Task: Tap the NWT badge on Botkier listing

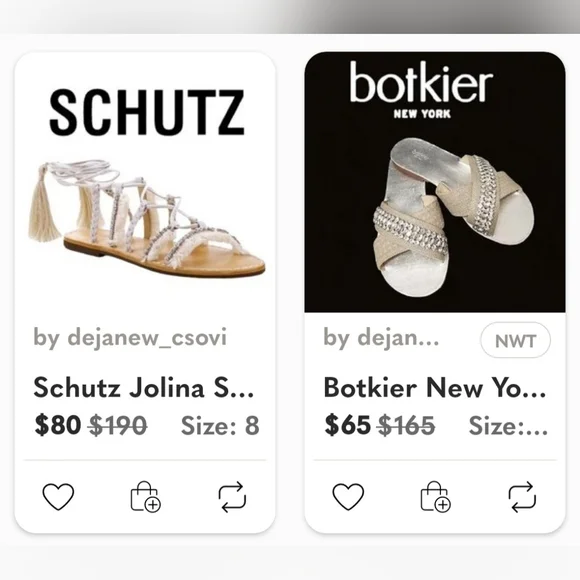Action: click(x=515, y=340)
